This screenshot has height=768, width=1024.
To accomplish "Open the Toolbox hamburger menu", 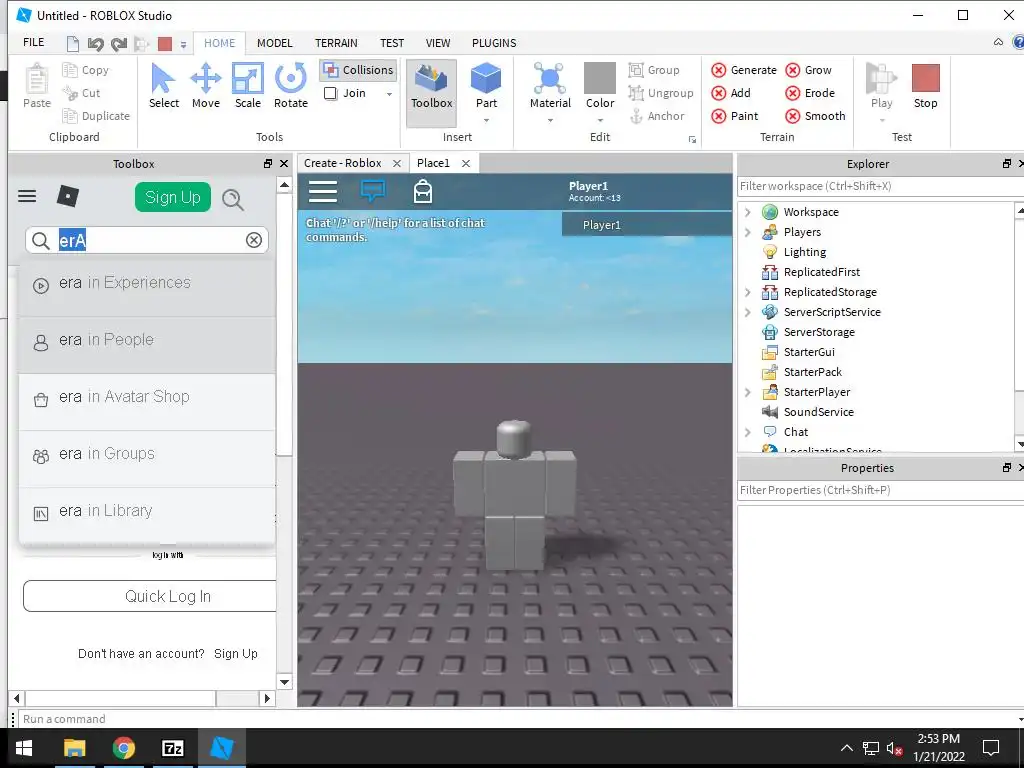I will tap(27, 196).
